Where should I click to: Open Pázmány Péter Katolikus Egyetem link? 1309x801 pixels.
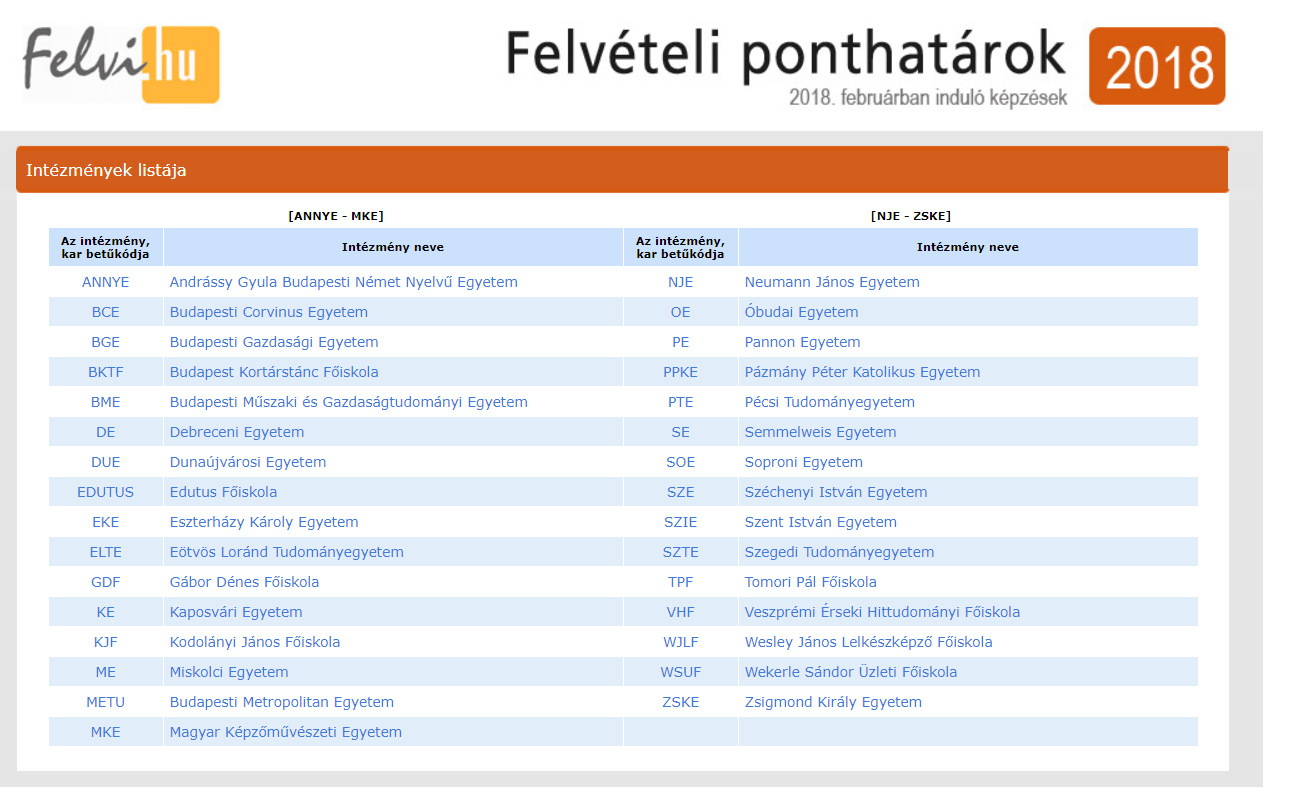(863, 372)
